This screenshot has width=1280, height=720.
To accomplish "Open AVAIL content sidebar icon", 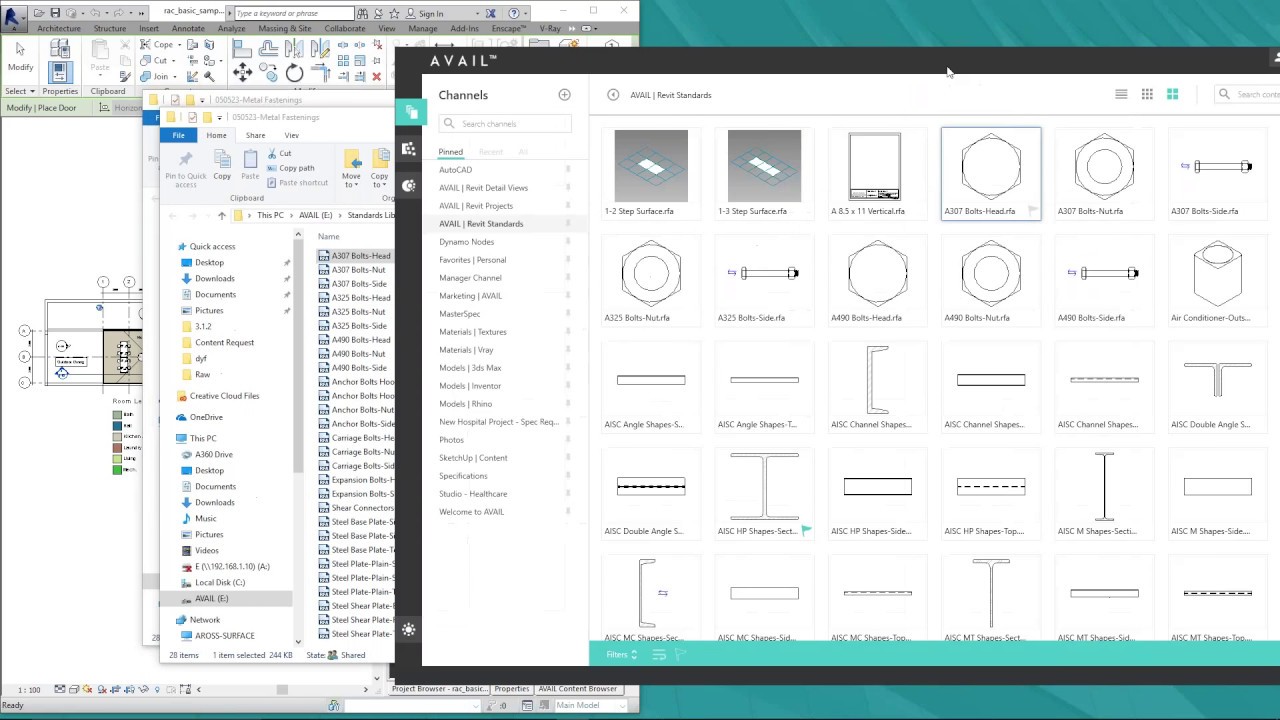I will click(x=409, y=113).
